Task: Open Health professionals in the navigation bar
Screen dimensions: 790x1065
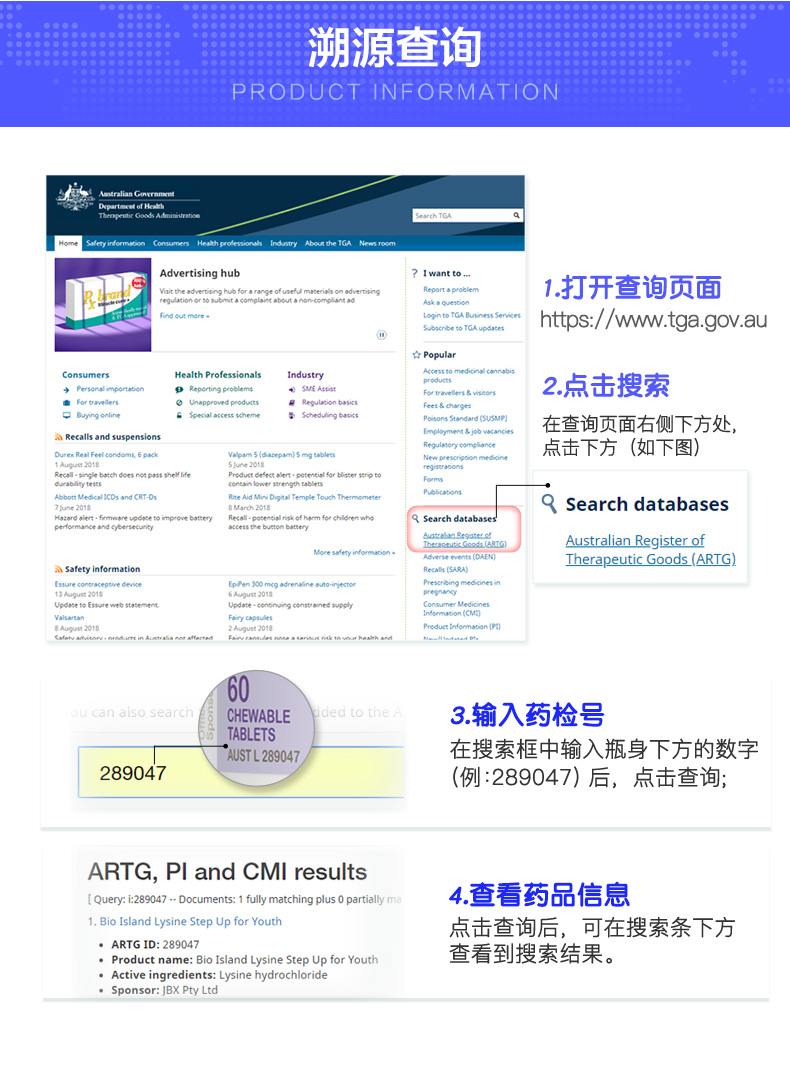Action: 230,243
